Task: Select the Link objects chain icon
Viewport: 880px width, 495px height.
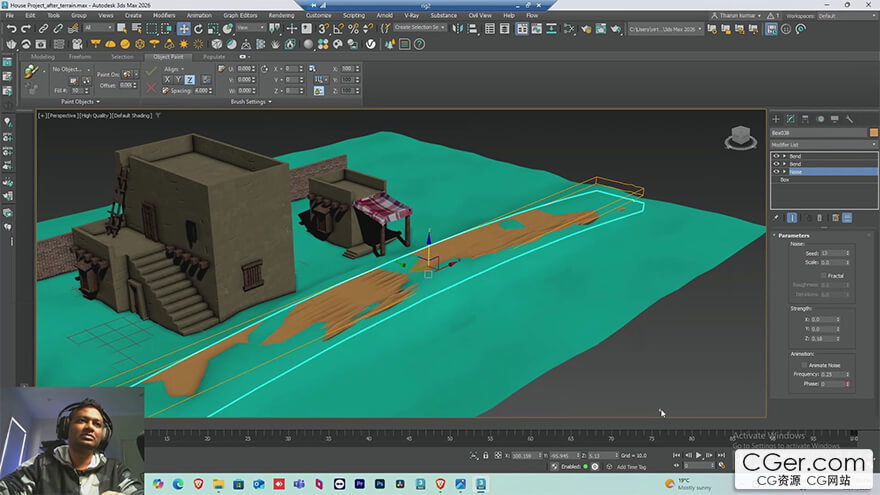Action: point(43,29)
